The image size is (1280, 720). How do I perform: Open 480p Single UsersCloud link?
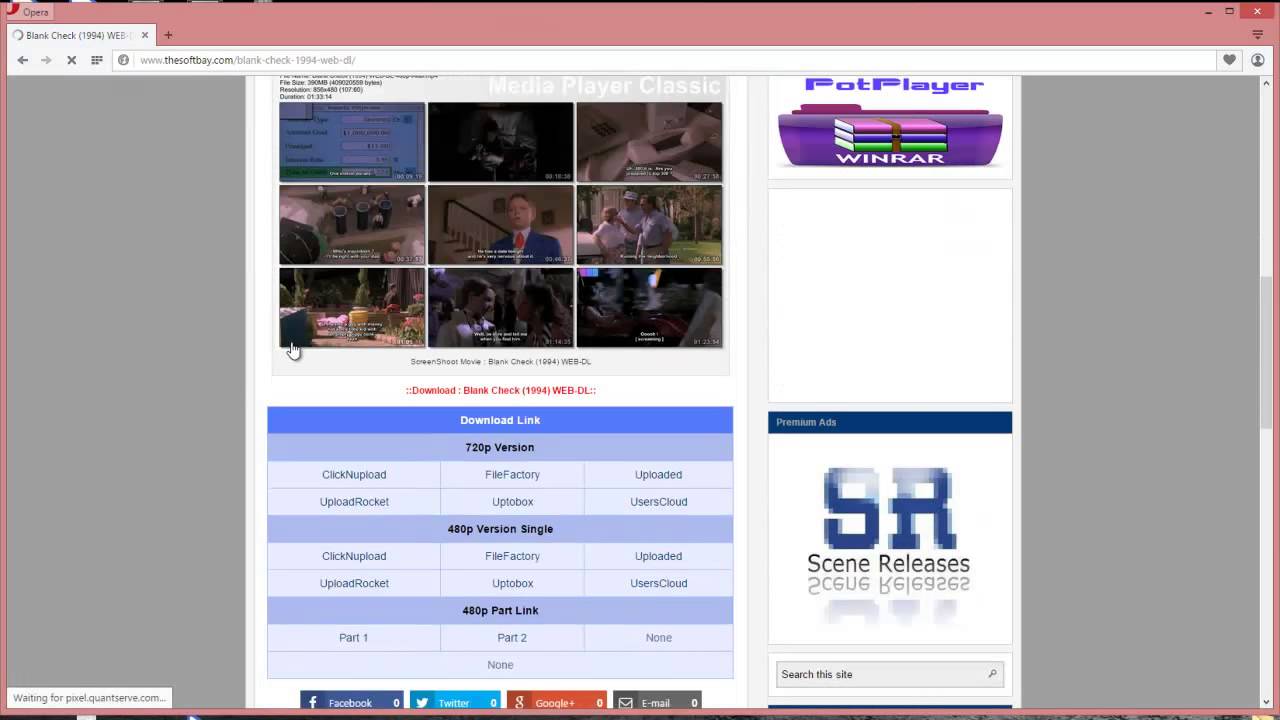point(658,583)
